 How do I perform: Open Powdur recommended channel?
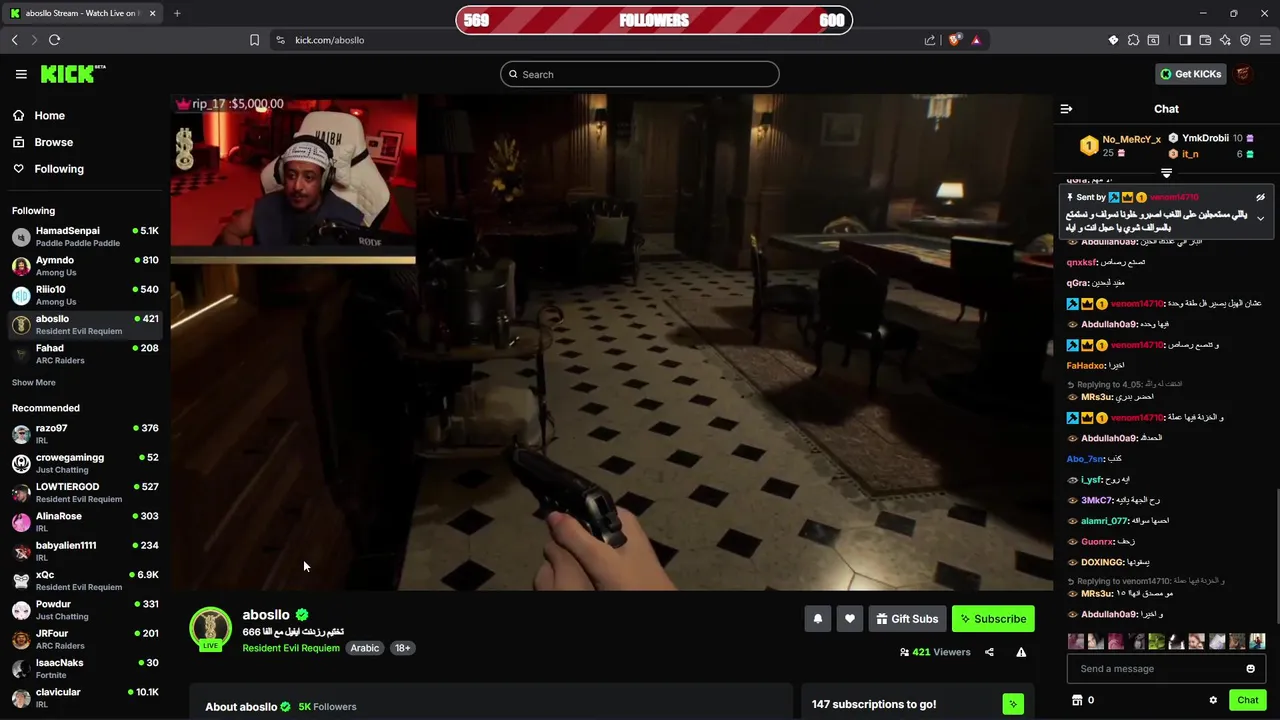coord(85,610)
